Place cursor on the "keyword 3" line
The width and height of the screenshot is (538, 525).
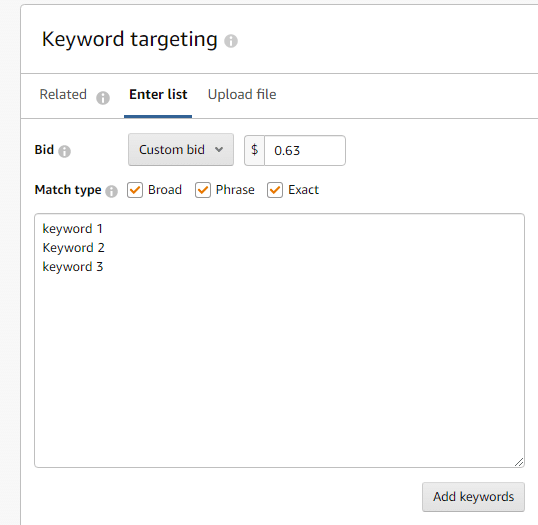coord(73,267)
